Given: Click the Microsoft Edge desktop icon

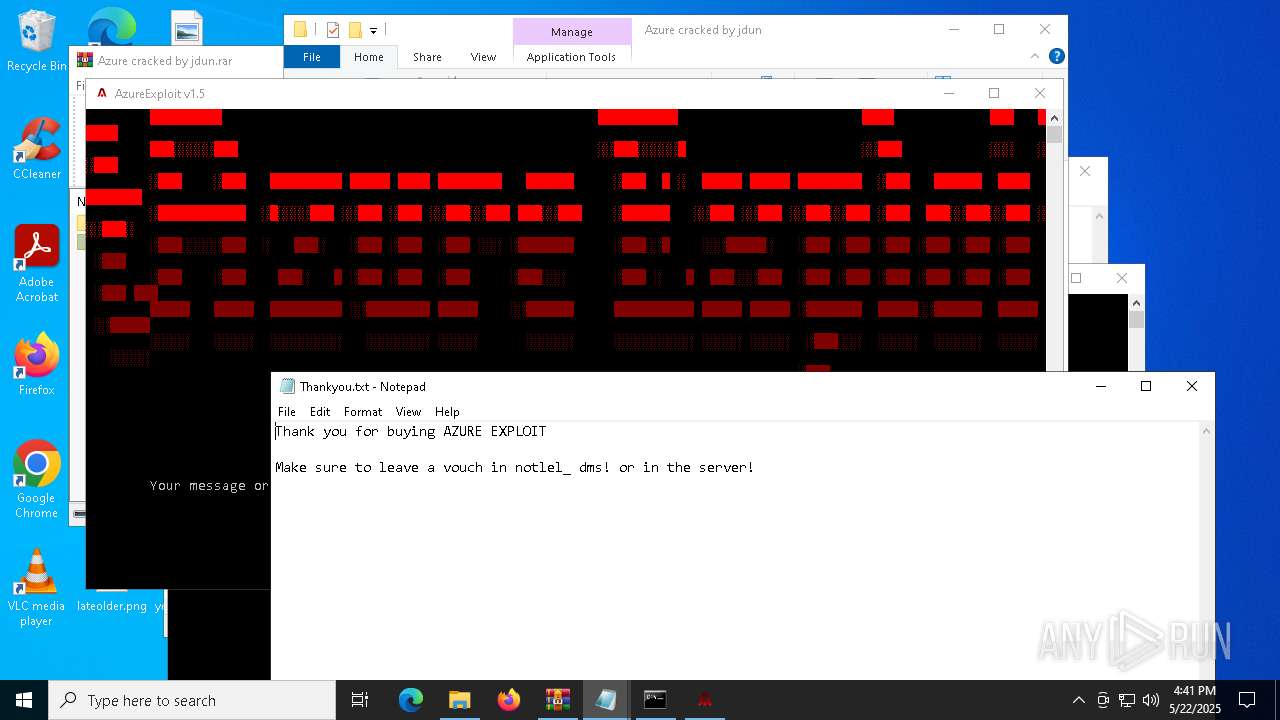Looking at the screenshot, I should point(112,28).
